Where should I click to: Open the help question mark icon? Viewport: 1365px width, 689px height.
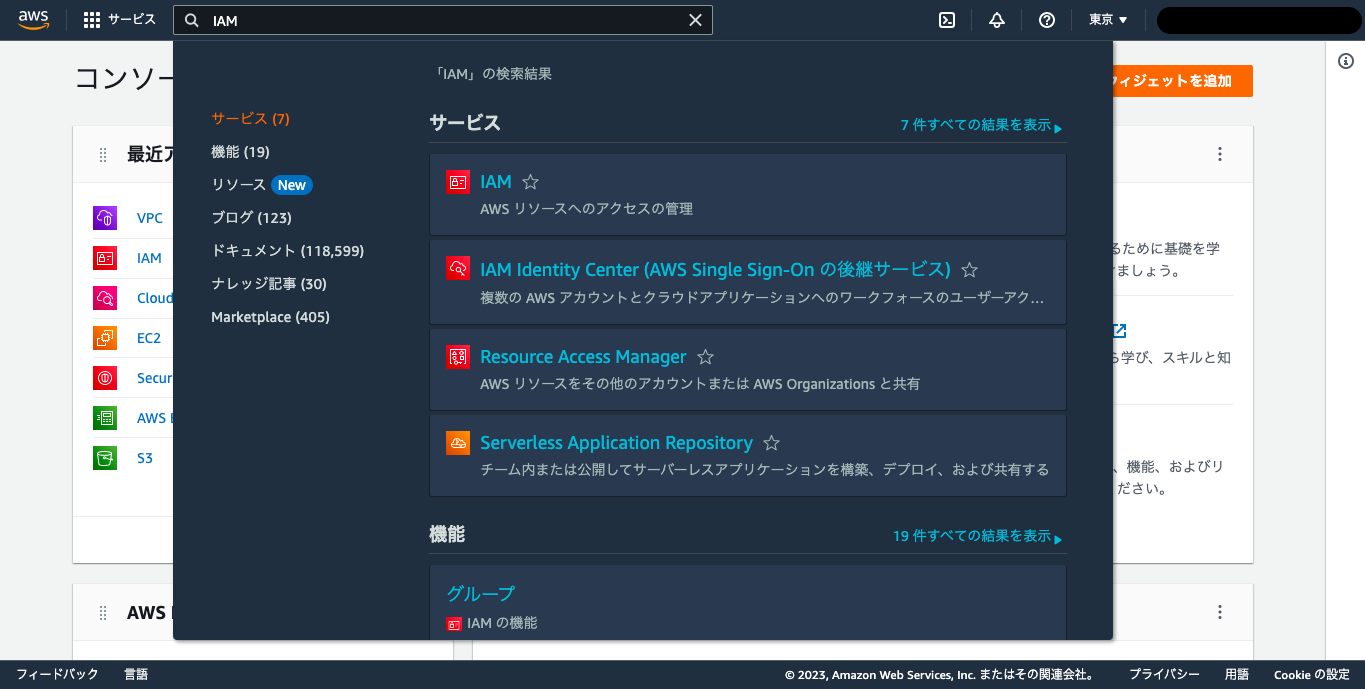[x=1046, y=19]
